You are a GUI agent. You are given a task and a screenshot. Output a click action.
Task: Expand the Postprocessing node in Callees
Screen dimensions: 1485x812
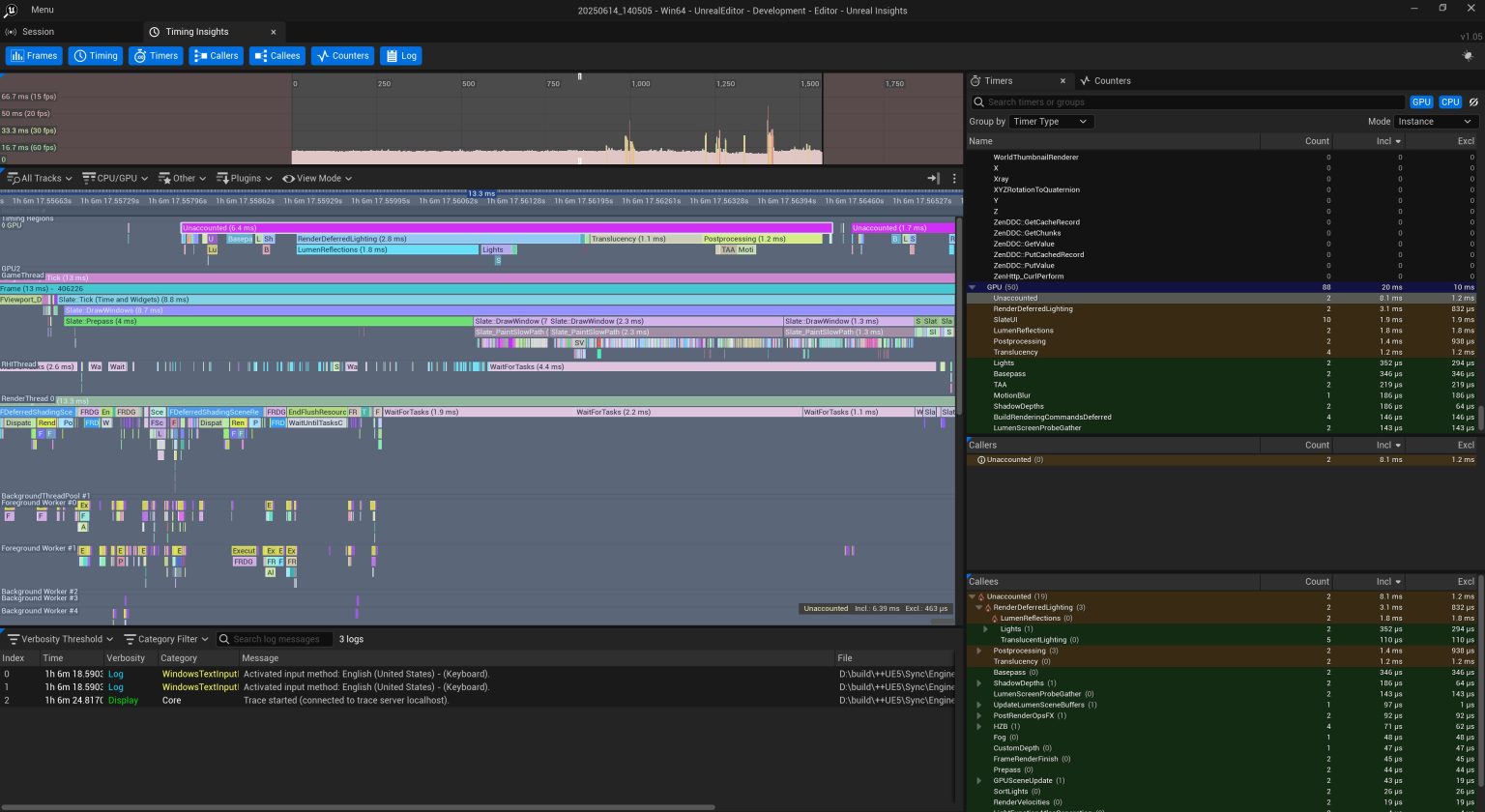coord(979,651)
